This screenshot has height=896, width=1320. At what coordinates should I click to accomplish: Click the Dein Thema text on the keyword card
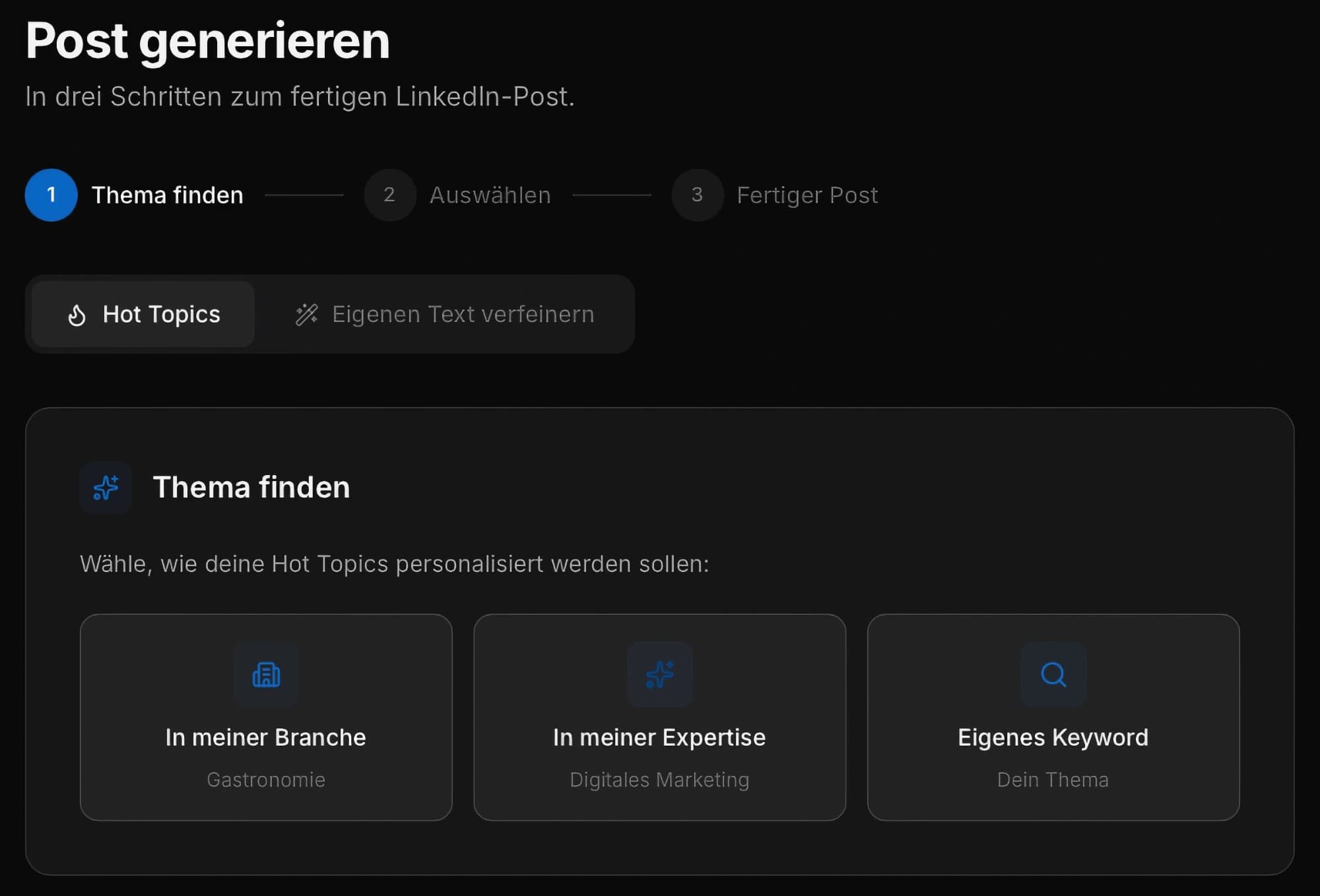pyautogui.click(x=1053, y=780)
